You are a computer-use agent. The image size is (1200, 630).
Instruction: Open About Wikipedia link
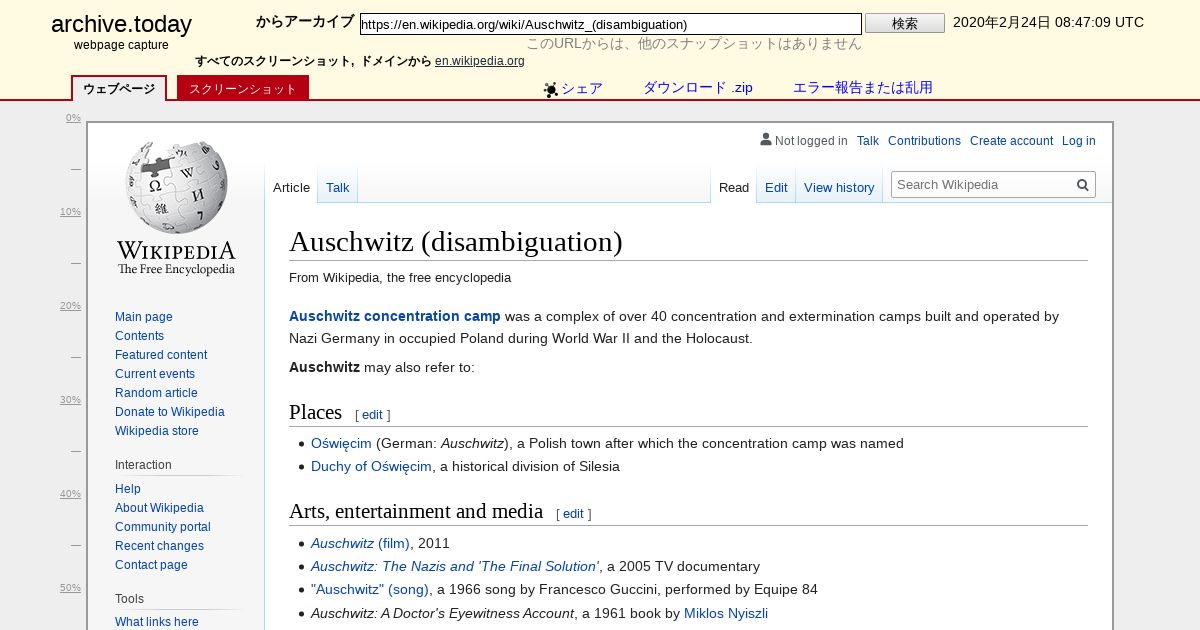click(159, 508)
